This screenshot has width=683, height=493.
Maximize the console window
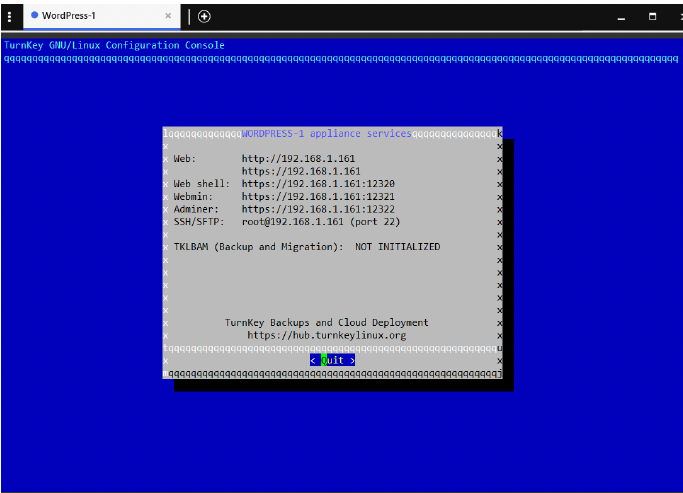[652, 16]
